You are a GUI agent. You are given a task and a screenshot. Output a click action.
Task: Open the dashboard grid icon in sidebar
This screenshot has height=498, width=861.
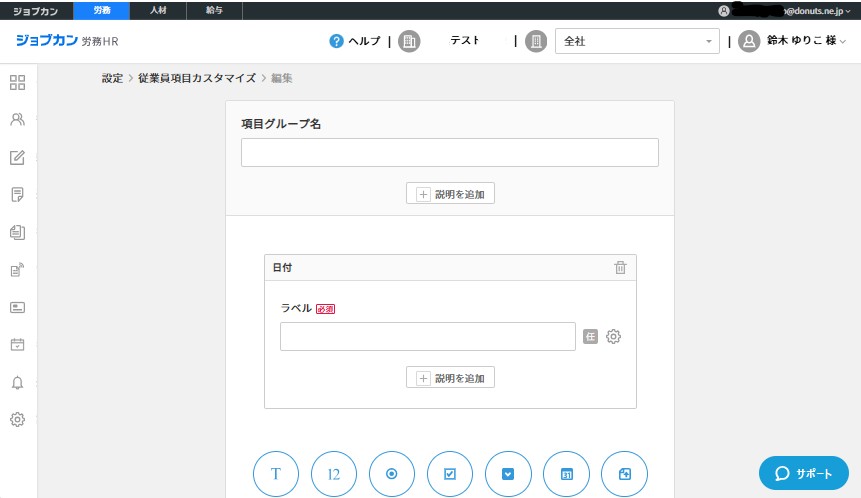click(17, 82)
